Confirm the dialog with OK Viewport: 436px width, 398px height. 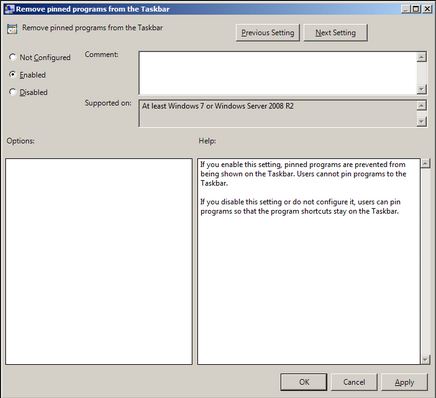[304, 382]
